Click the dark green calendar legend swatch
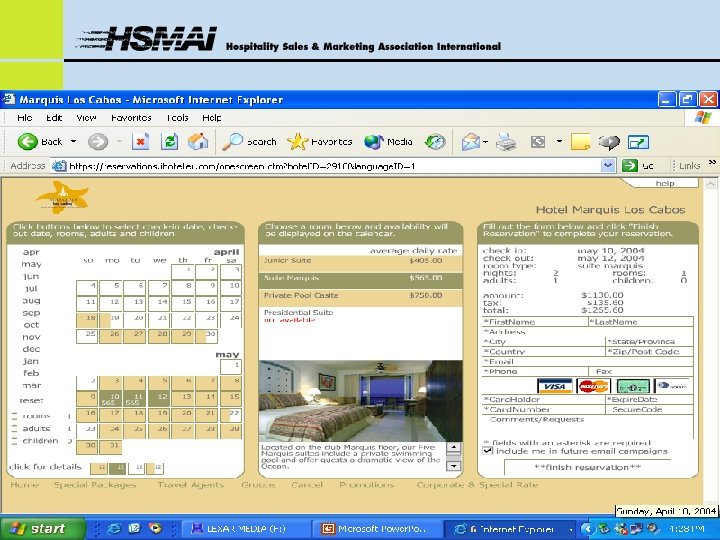Image resolution: width=720 pixels, height=540 pixels. point(117,468)
